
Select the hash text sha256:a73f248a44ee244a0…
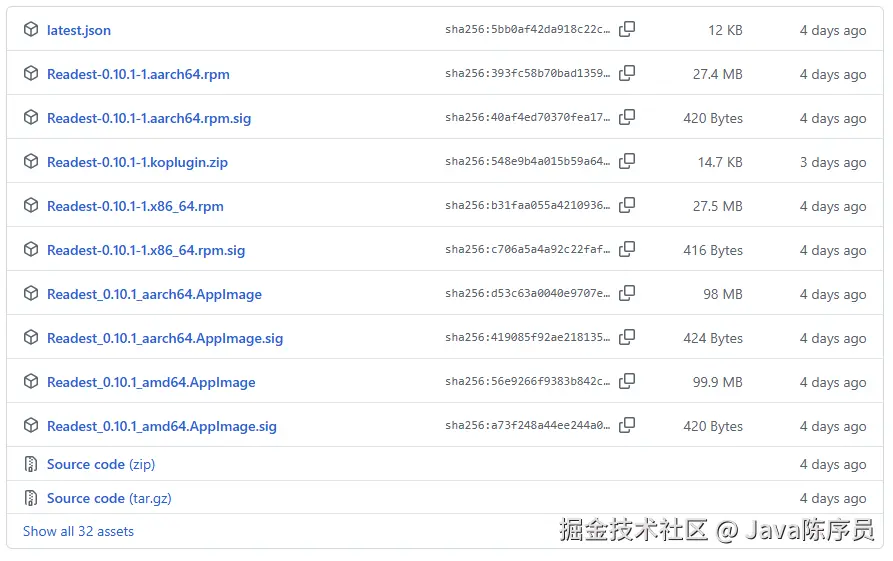527,425
